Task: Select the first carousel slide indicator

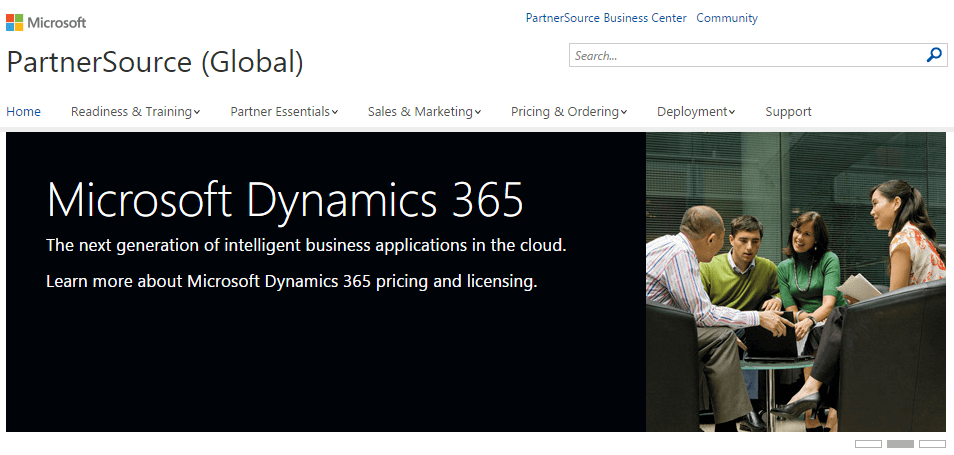Action: click(x=868, y=444)
